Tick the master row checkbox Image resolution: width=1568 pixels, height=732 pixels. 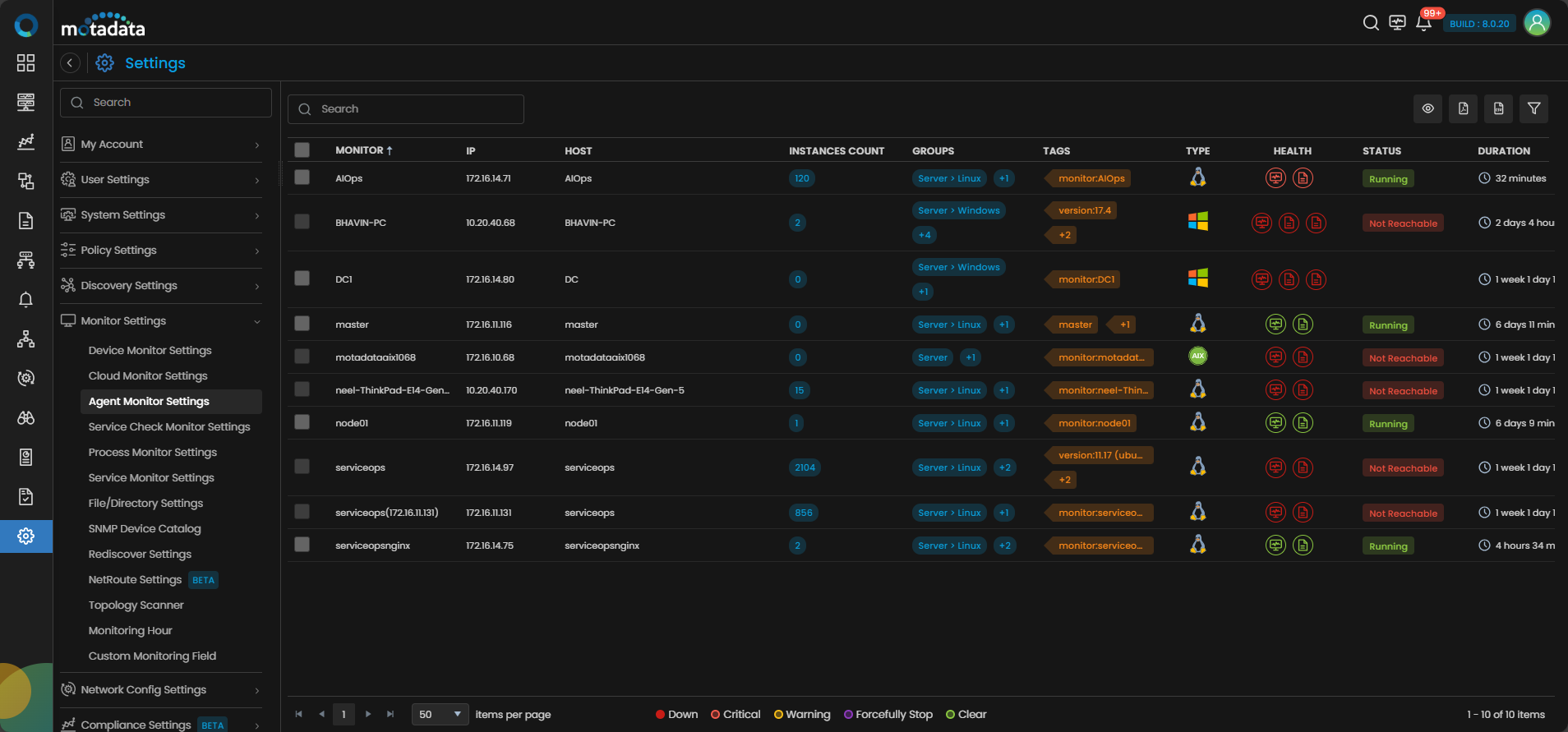(302, 324)
